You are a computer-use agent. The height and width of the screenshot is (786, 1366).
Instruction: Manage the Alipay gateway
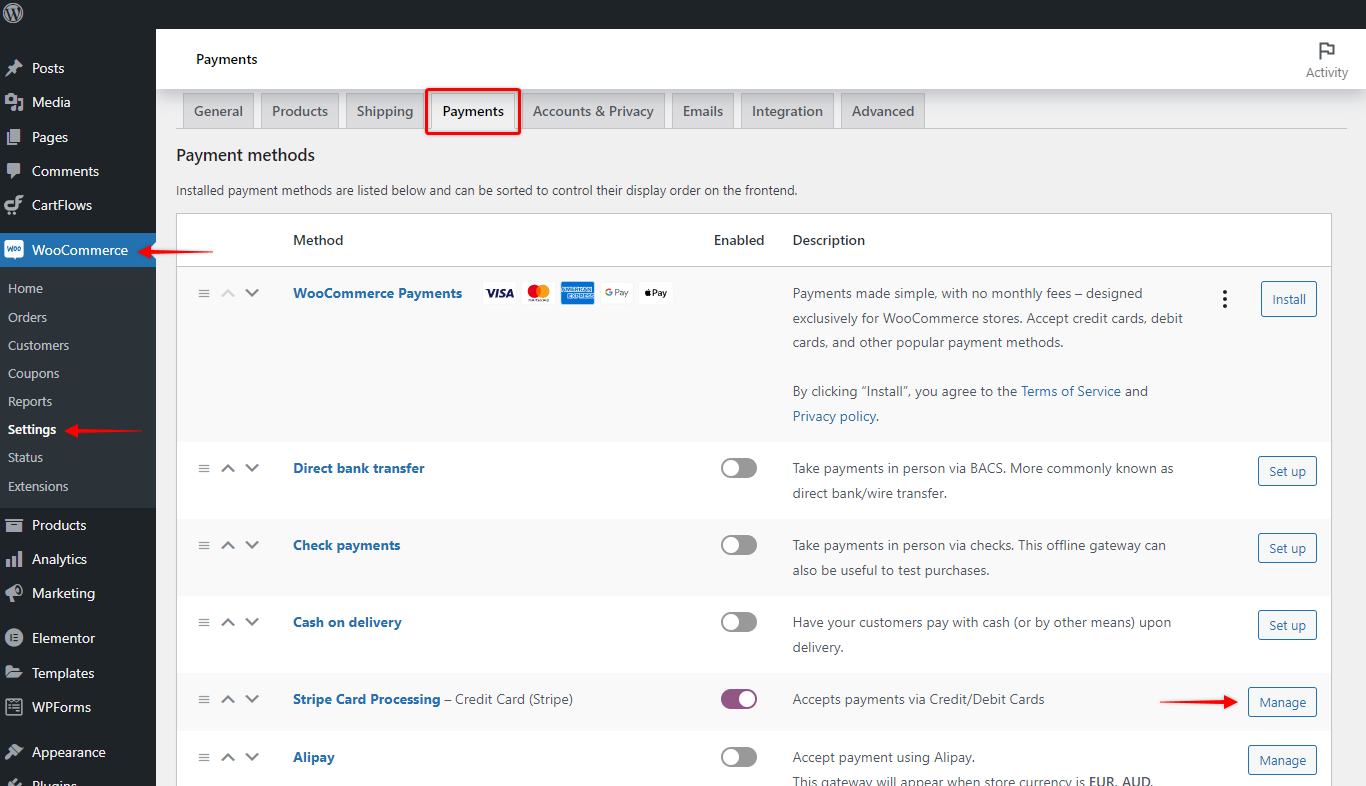[1282, 760]
